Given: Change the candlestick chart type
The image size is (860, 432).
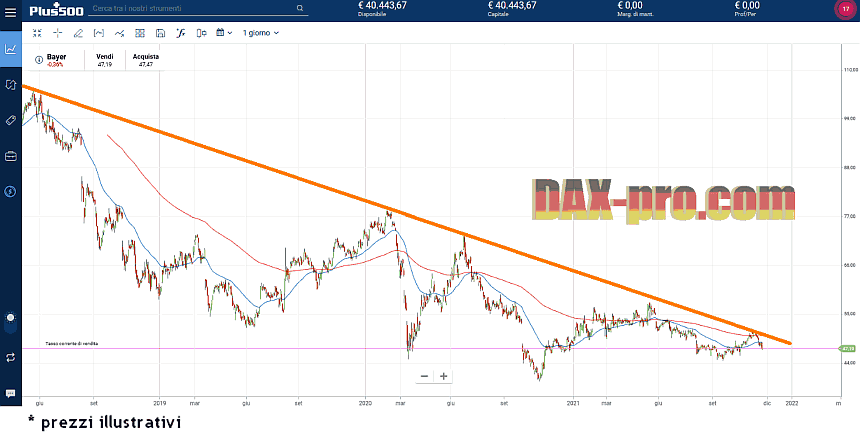Looking at the screenshot, I should click(x=201, y=33).
